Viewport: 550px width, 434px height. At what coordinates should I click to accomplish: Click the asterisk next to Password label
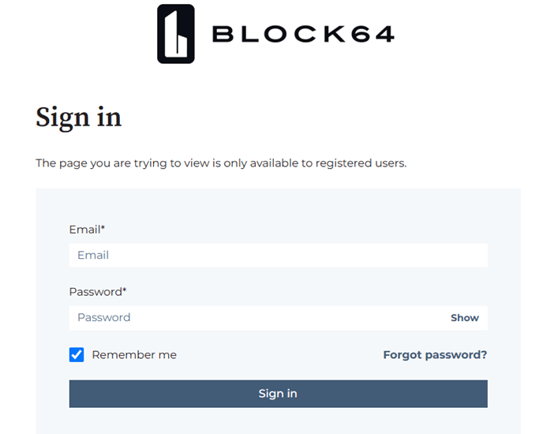point(125,289)
